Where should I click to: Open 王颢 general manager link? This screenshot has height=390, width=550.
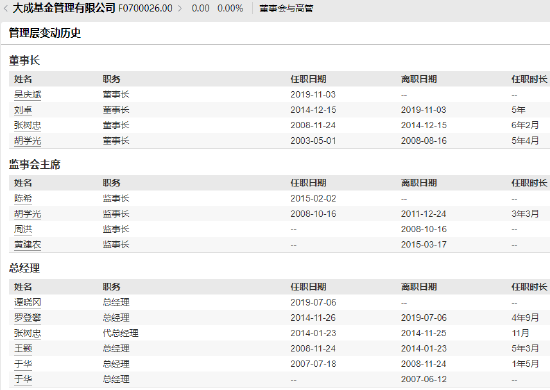tap(23, 348)
